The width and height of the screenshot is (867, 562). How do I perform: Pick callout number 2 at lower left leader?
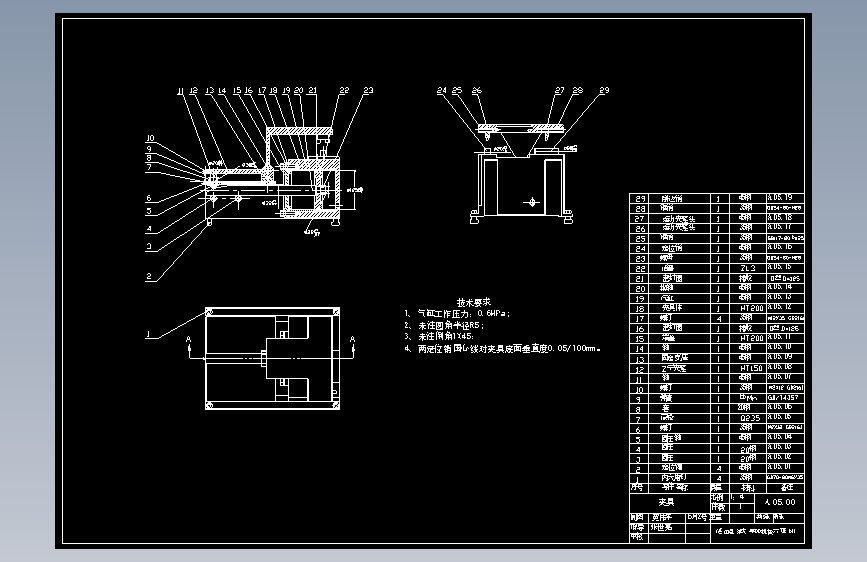pyautogui.click(x=149, y=276)
